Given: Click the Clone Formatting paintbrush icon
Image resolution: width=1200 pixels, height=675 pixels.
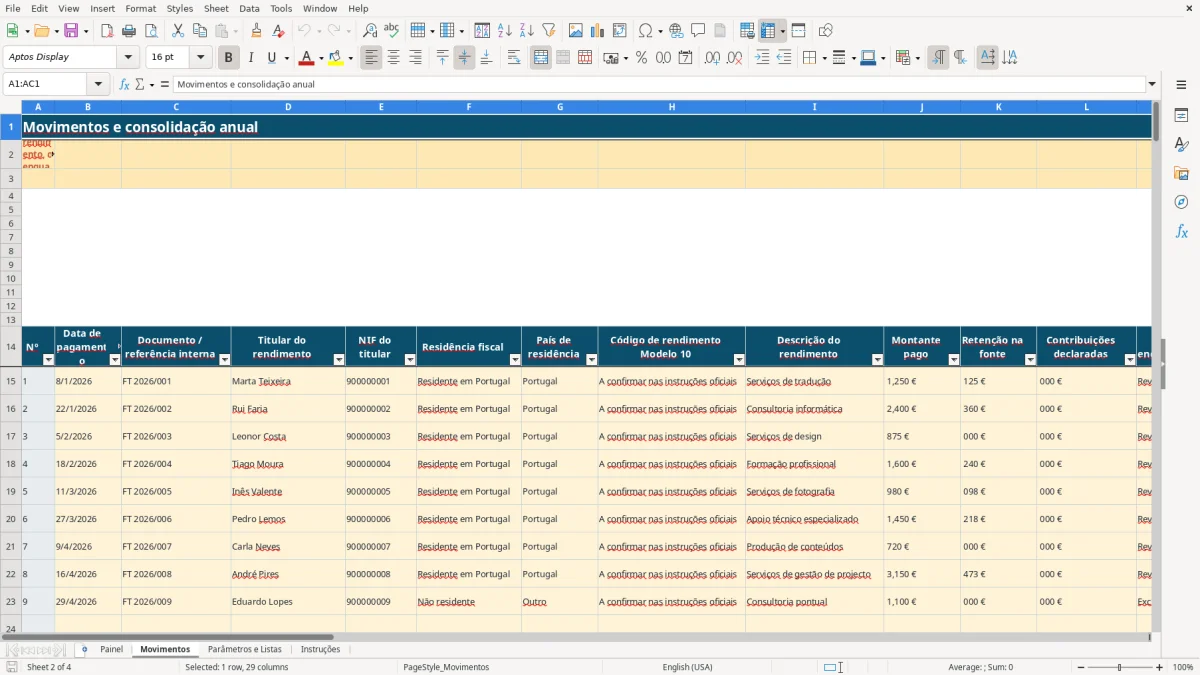Looking at the screenshot, I should (256, 31).
